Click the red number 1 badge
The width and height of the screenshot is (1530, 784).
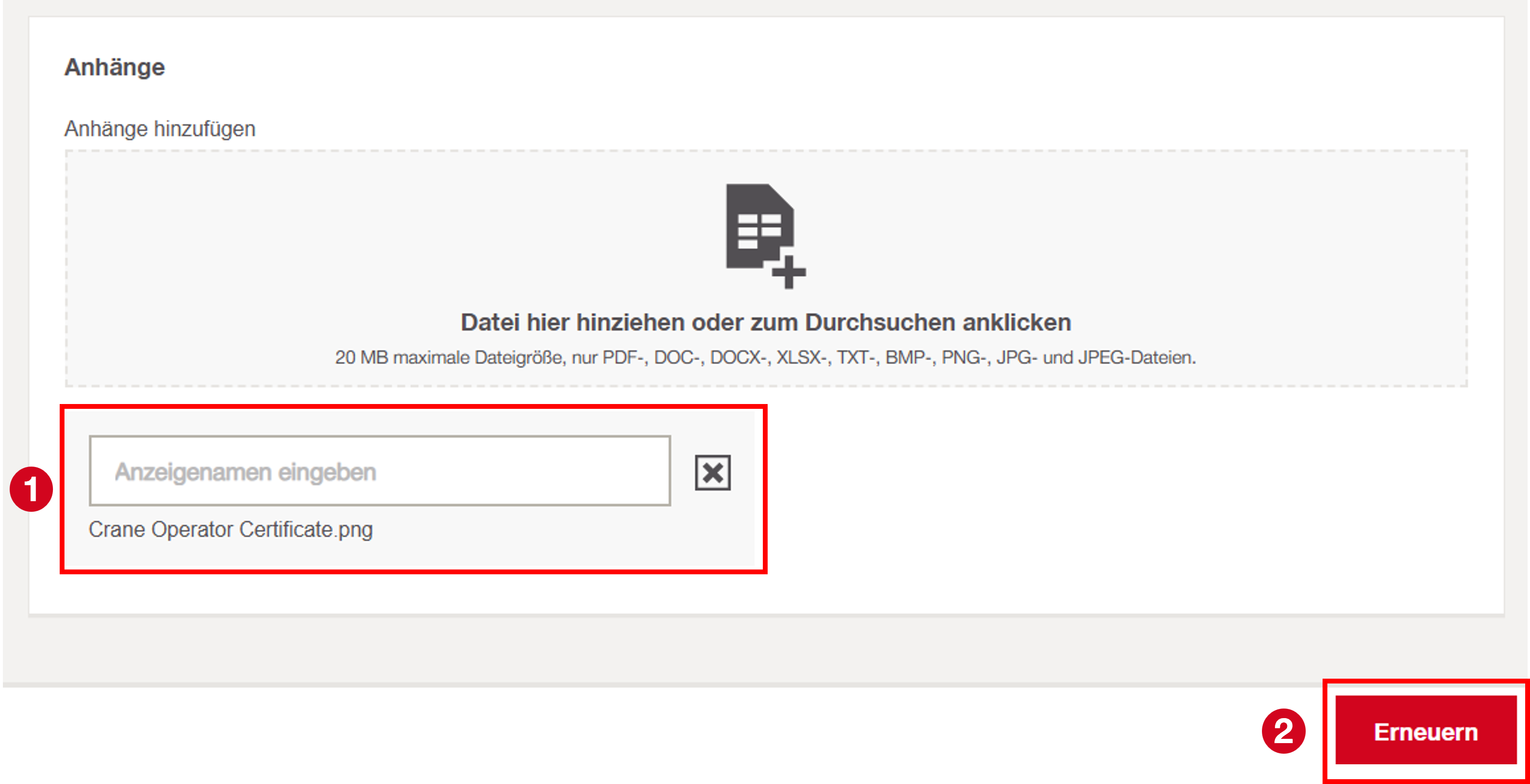[x=31, y=489]
